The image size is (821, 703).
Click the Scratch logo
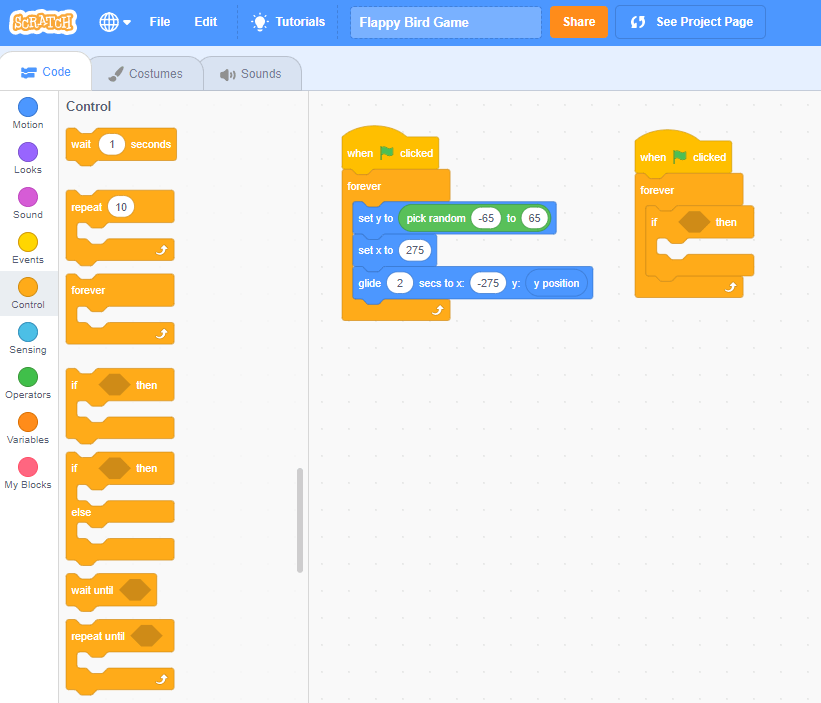pyautogui.click(x=43, y=21)
